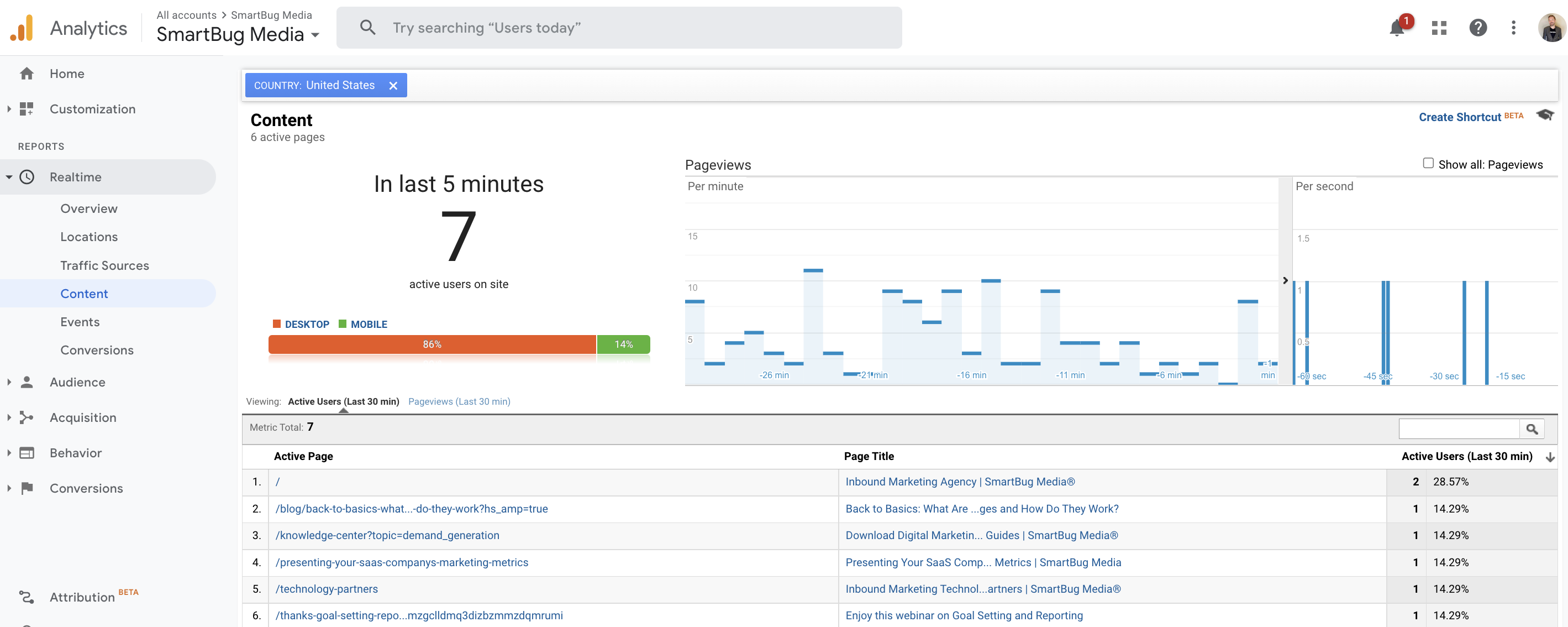Click the Audience person icon
This screenshot has width=1568, height=627.
[27, 382]
